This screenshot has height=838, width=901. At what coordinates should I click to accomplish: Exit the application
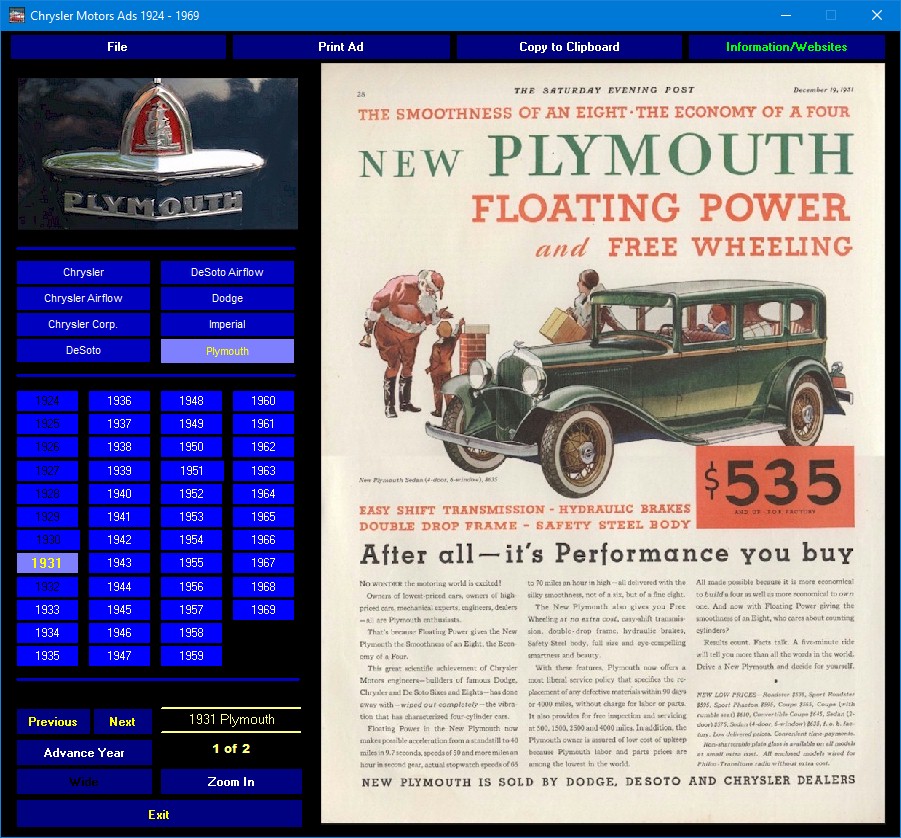[x=159, y=814]
